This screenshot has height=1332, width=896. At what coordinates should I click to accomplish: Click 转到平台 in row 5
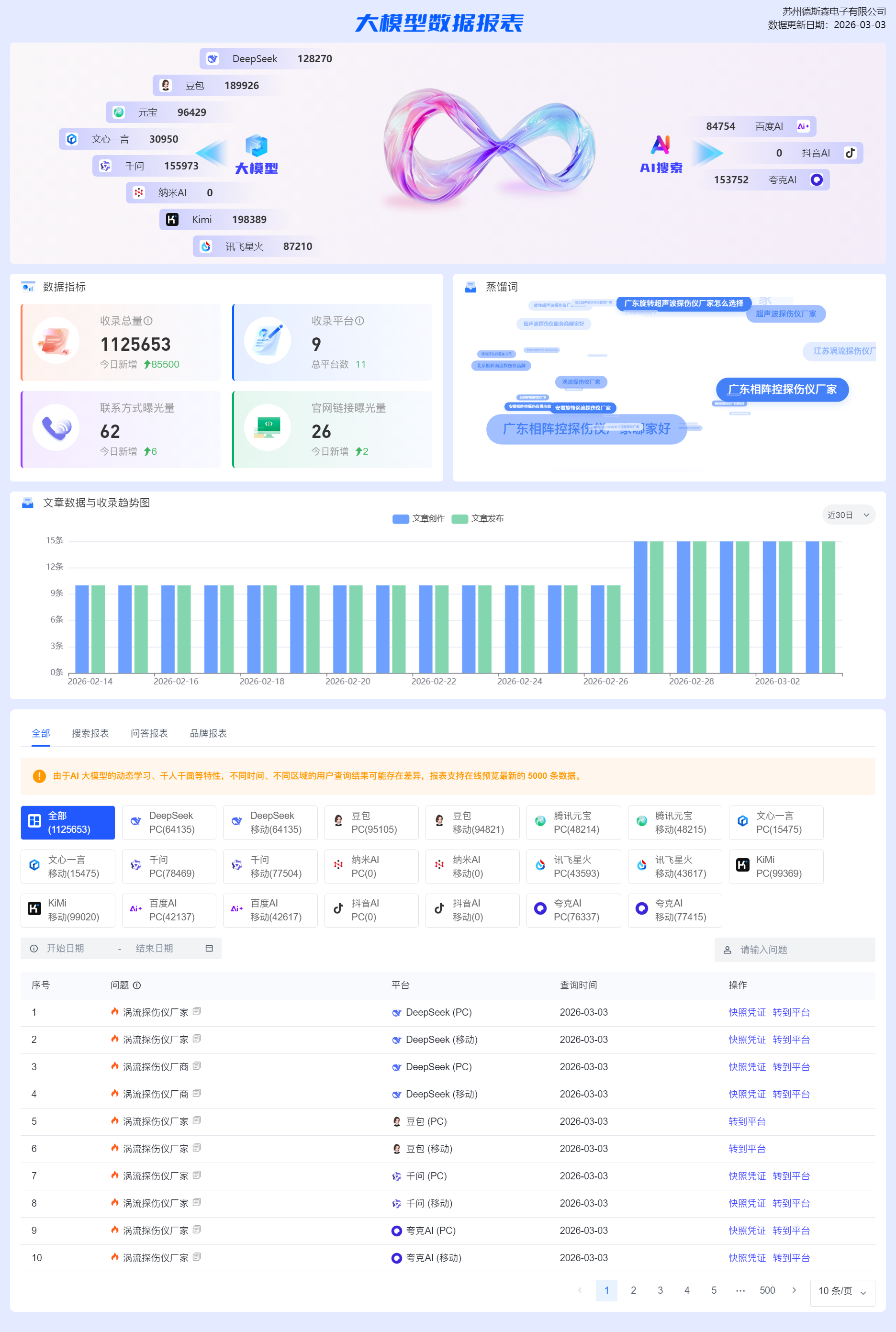click(x=747, y=1121)
